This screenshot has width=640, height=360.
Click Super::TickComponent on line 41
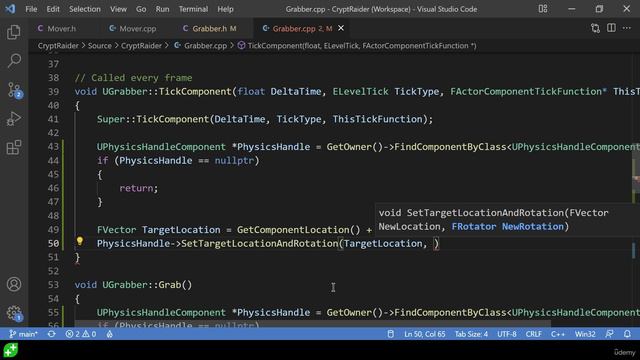(x=153, y=119)
